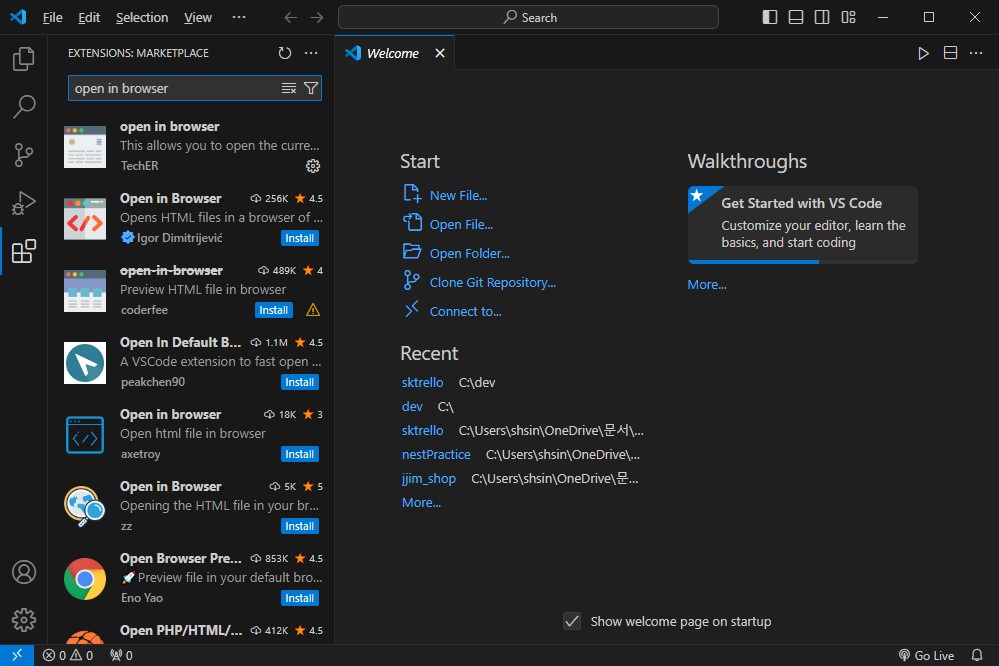Screen dimensions: 999x666
Task: Go back with the left arrow
Action: click(291, 17)
